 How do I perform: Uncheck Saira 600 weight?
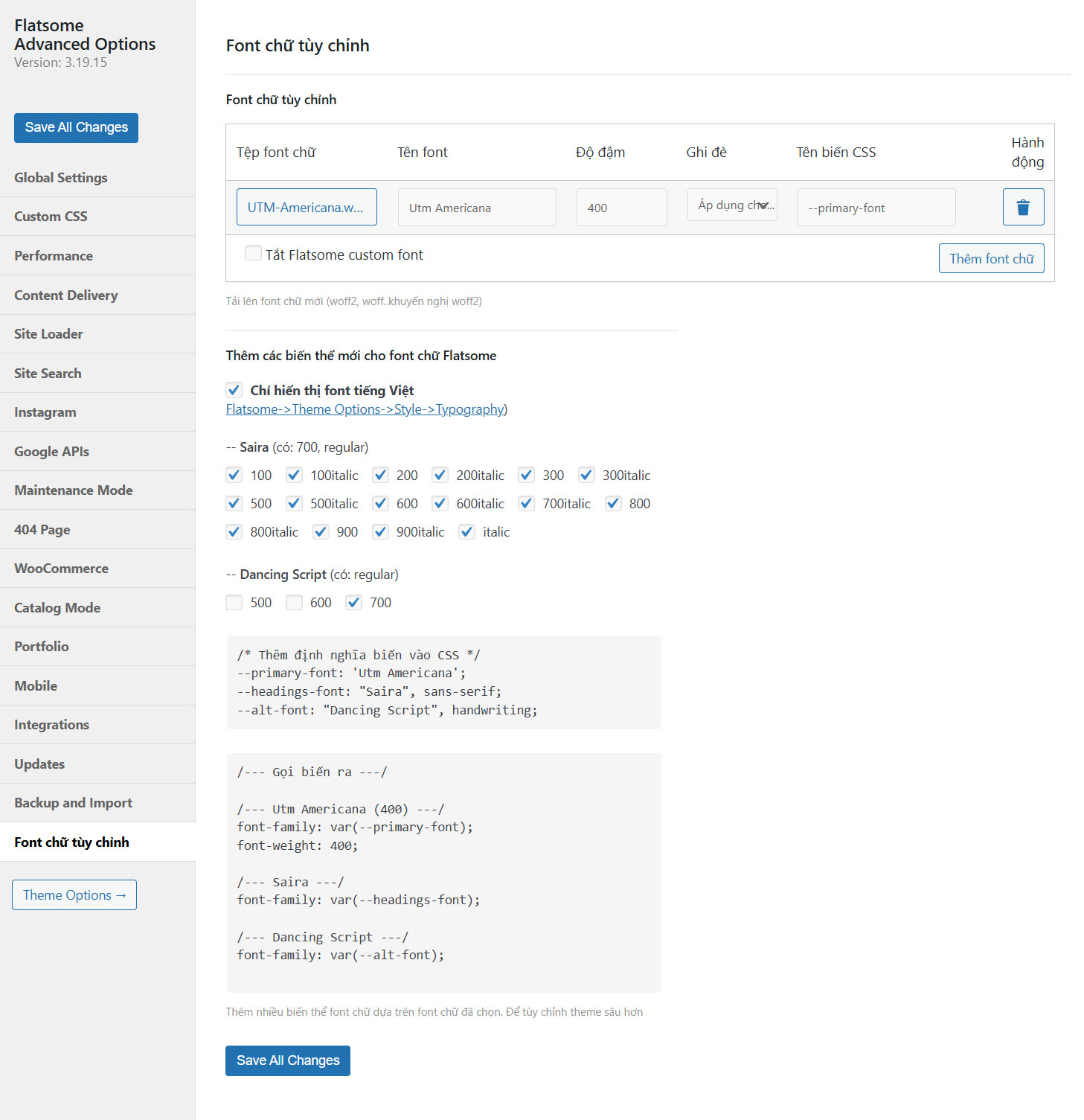click(x=380, y=503)
